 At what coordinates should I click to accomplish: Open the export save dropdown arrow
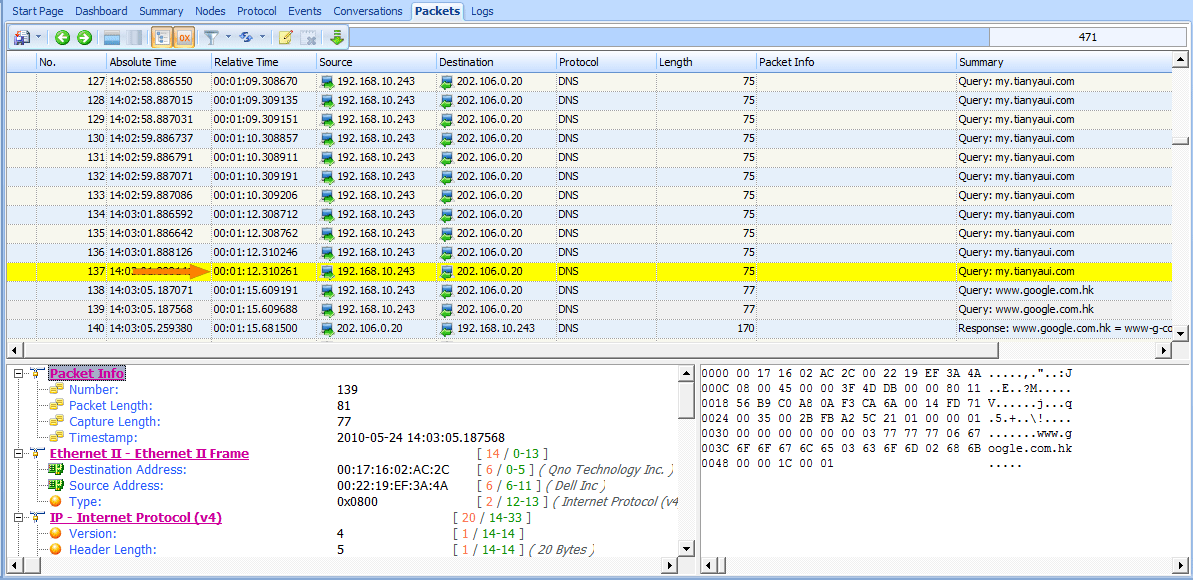tap(38, 37)
